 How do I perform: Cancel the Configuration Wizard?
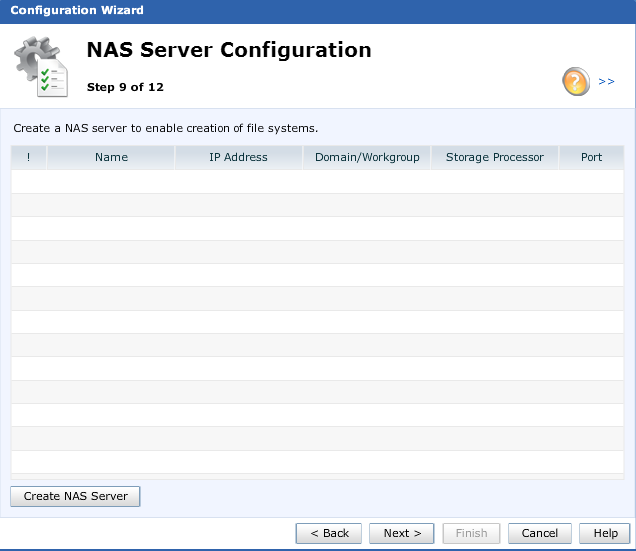tap(540, 533)
